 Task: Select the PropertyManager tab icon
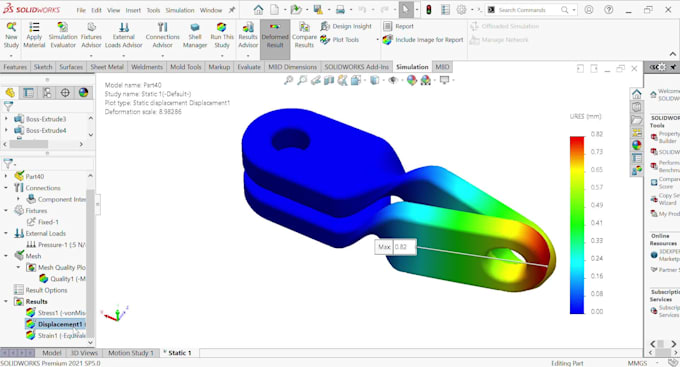(x=29, y=92)
